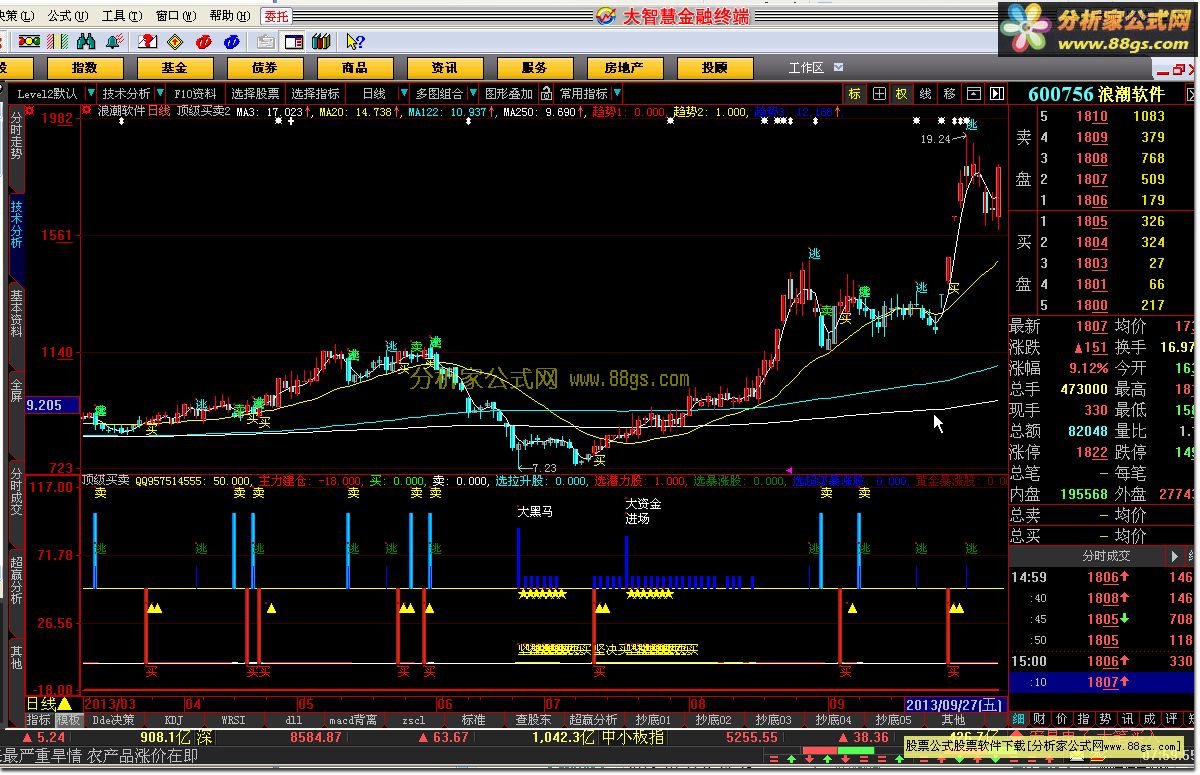Select the WRSI indicator tab
This screenshot has height=775, width=1200.
pyautogui.click(x=233, y=720)
